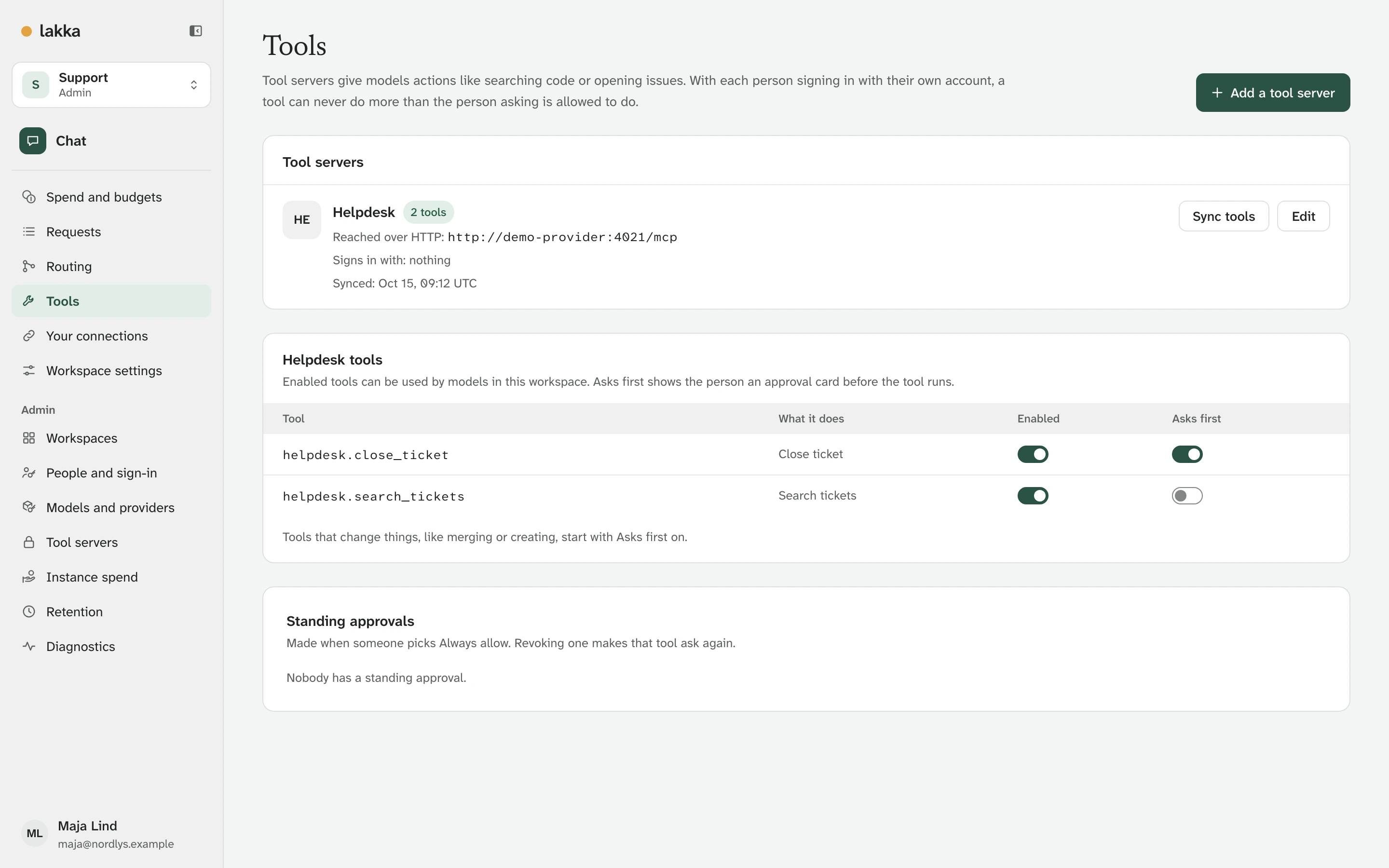
Task: Click the Add a tool server button
Action: point(1272,93)
